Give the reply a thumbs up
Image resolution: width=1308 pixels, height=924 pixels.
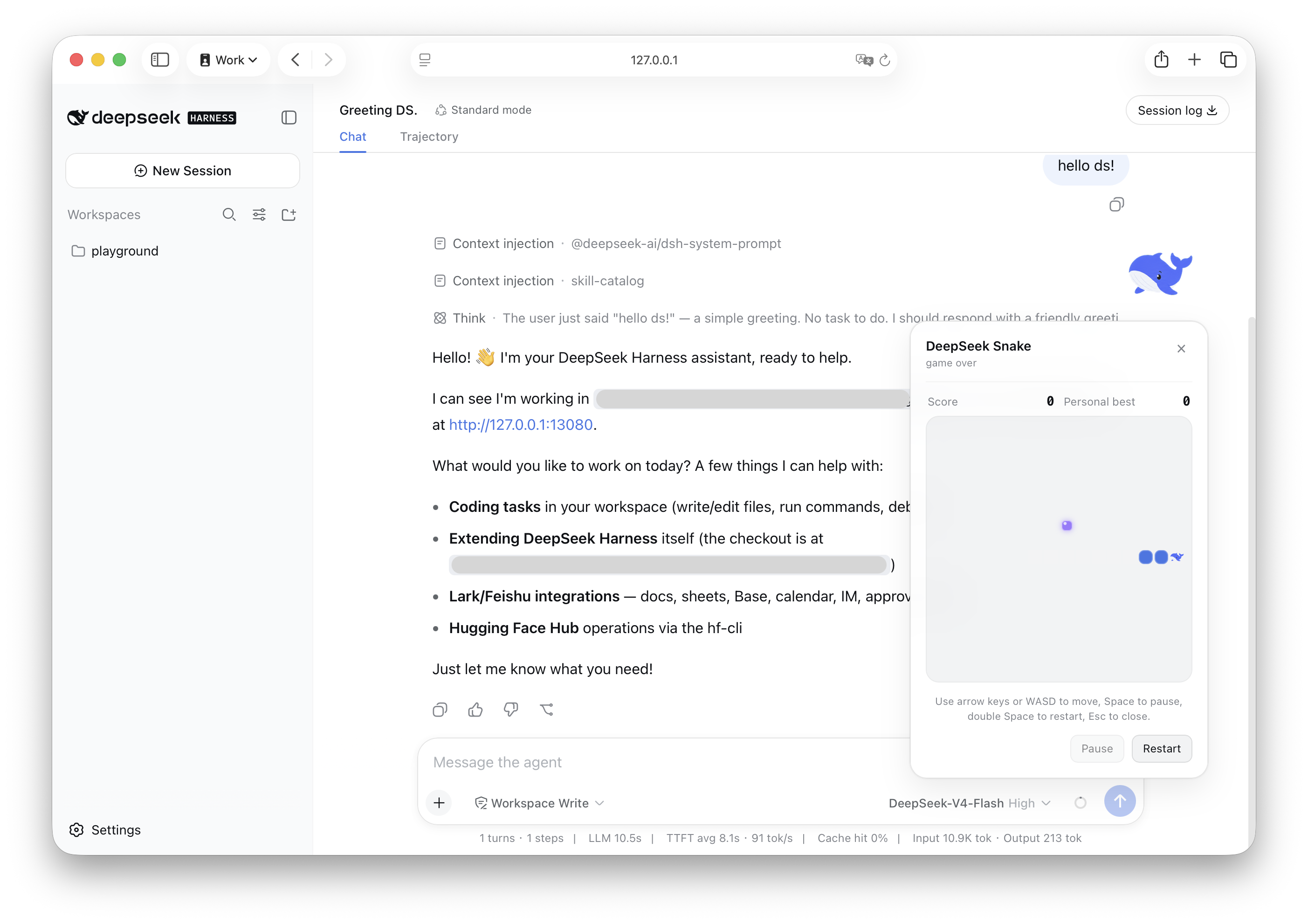475,709
